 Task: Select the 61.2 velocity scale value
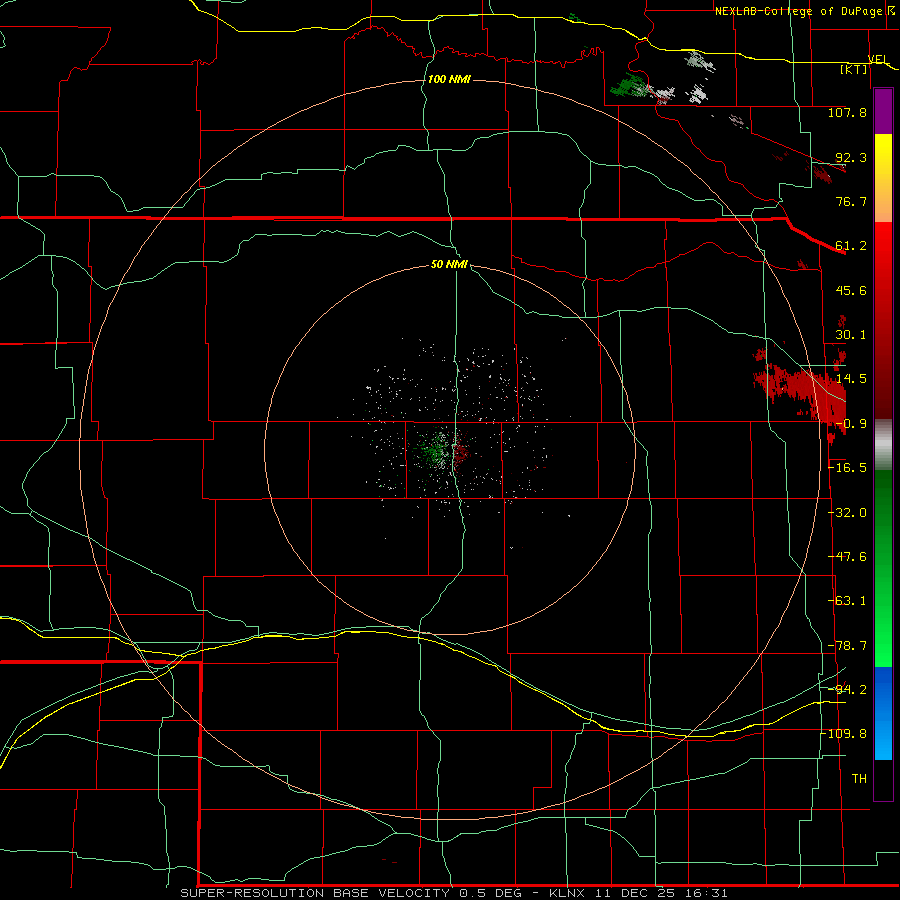coord(851,246)
